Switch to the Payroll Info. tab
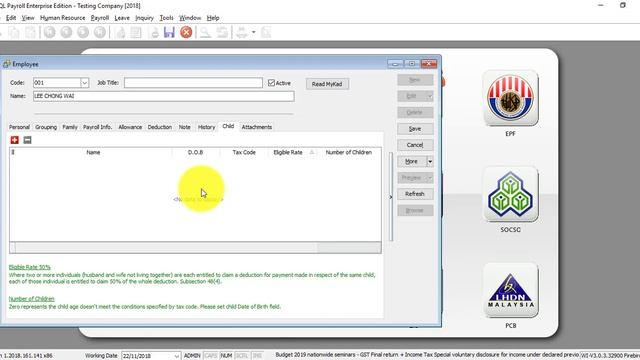 point(98,127)
